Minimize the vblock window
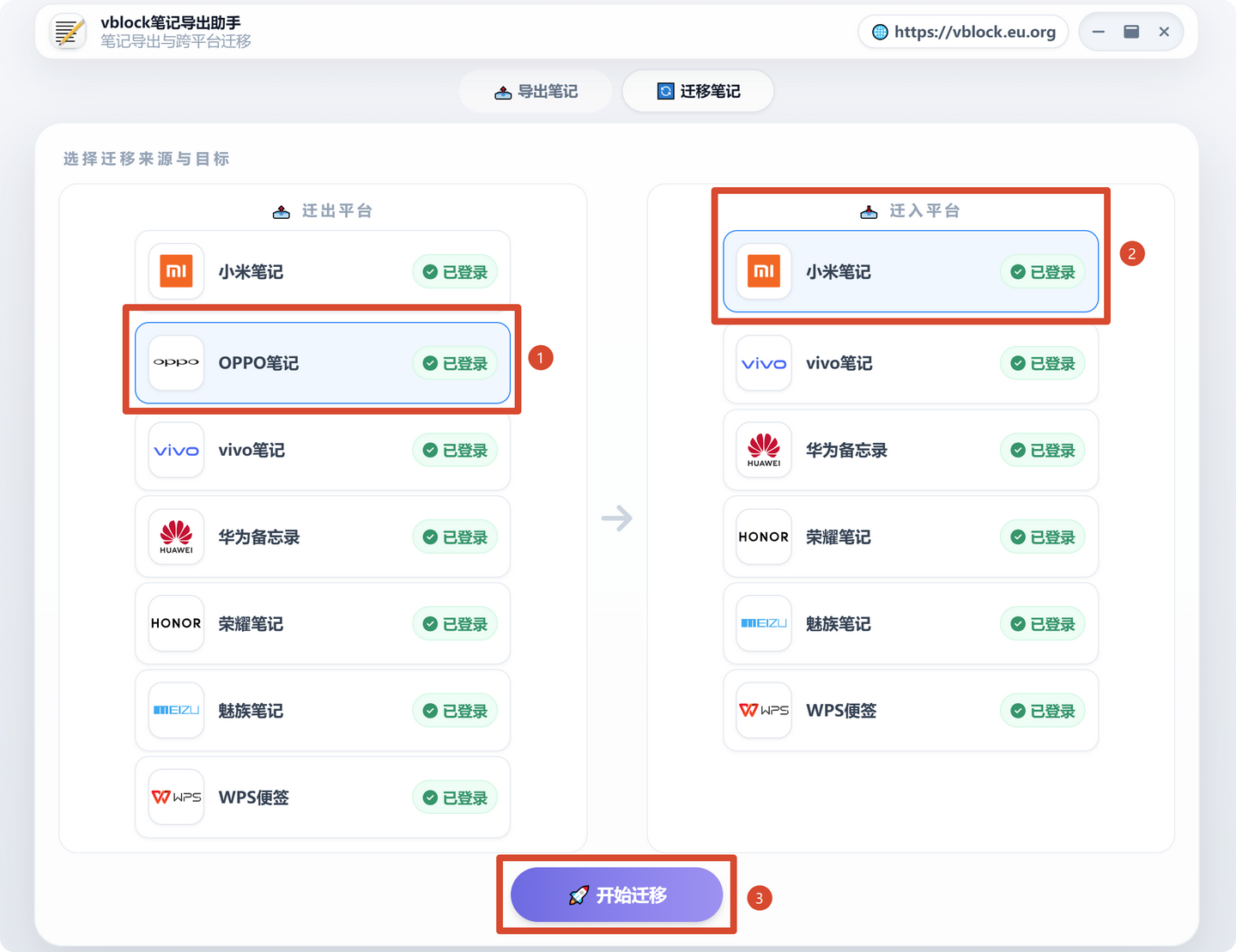 click(1098, 32)
